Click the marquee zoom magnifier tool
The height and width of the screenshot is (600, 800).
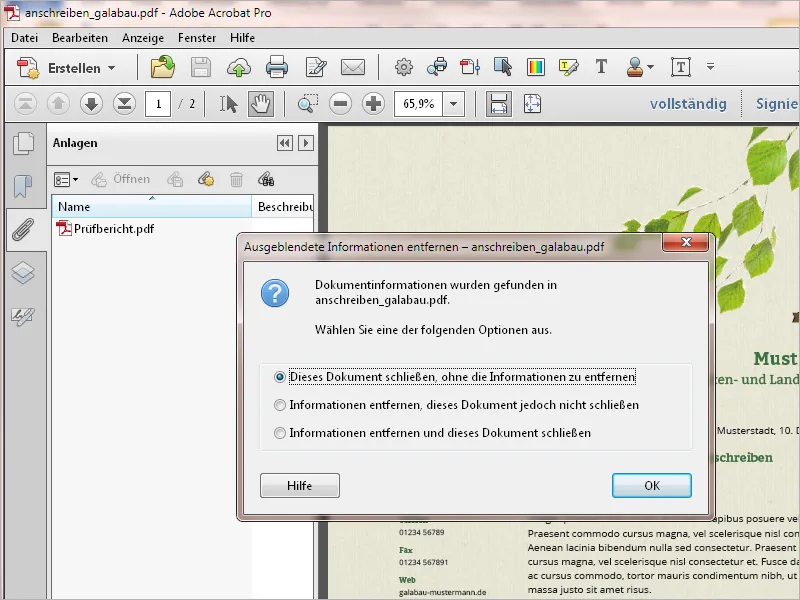308,104
